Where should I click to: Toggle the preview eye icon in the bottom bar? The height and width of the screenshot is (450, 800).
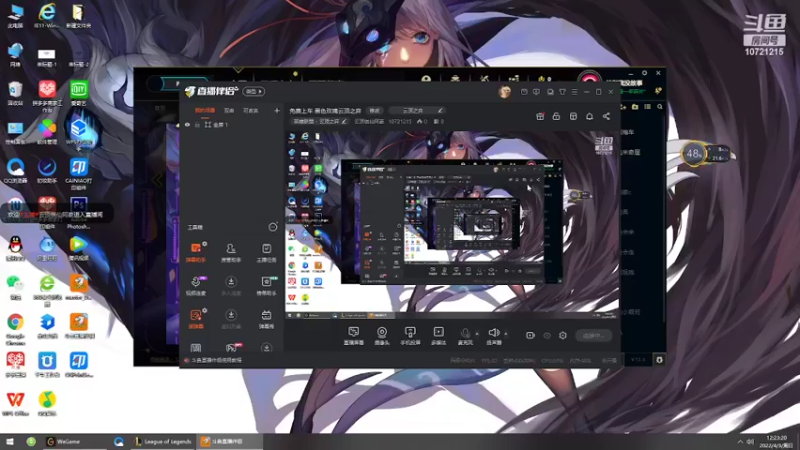547,335
